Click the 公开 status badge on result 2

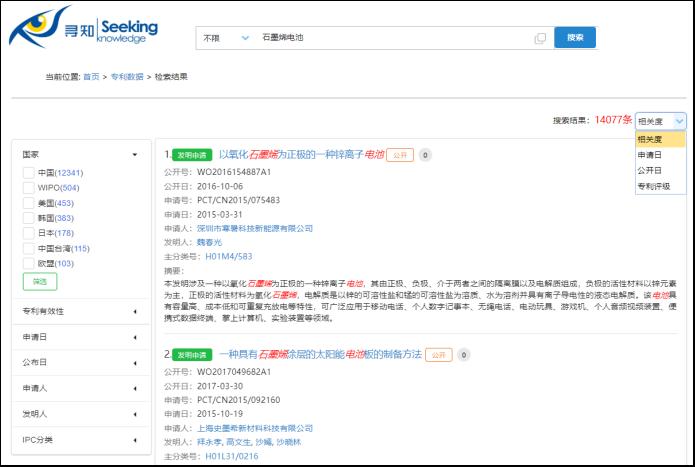[x=439, y=355]
